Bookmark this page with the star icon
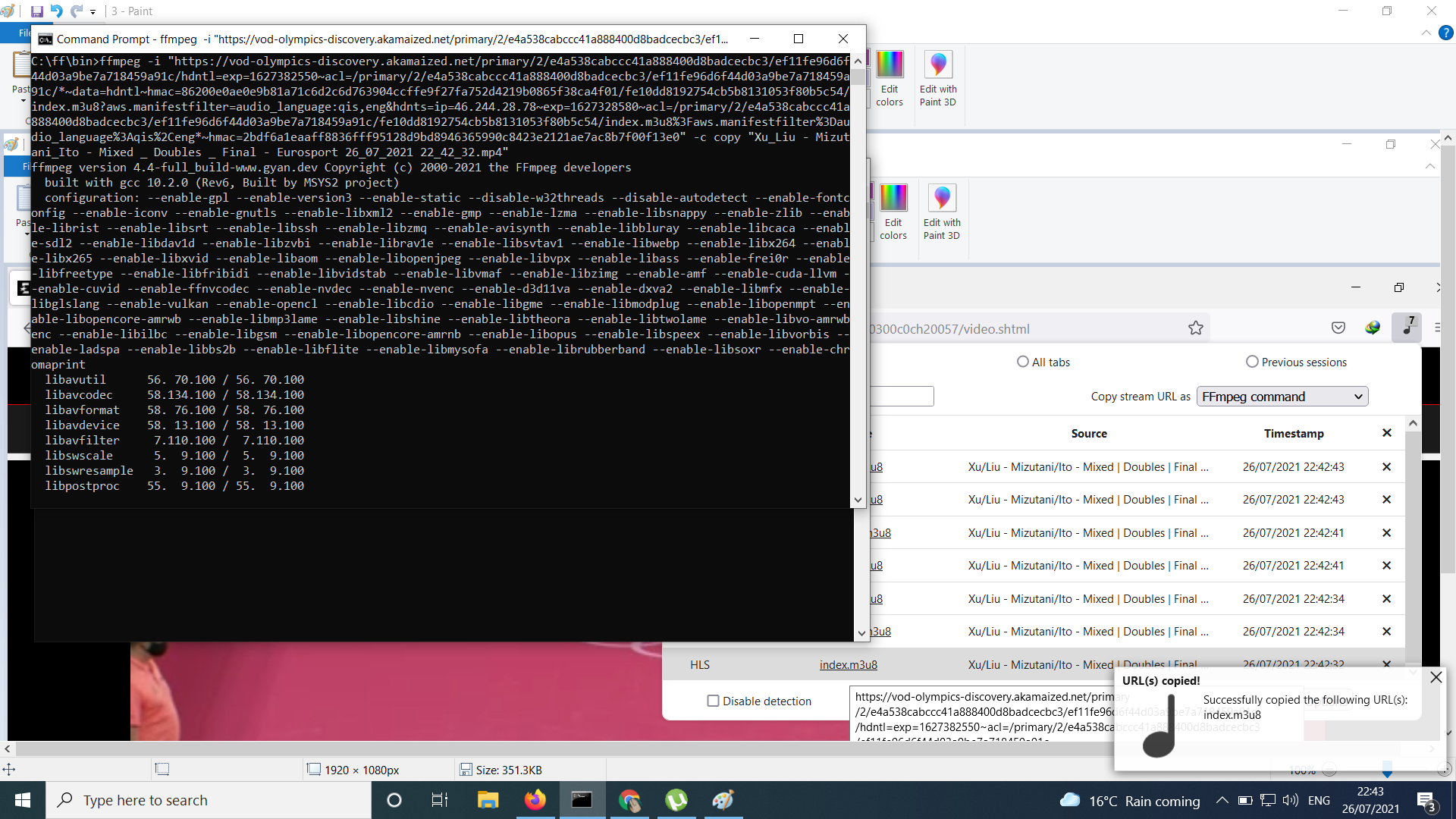 1196,328
